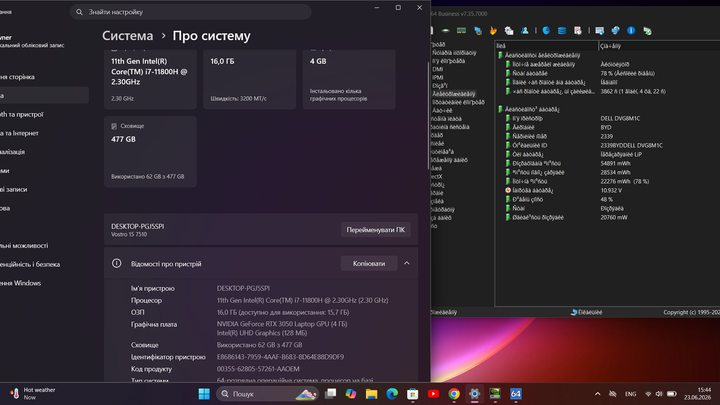Click the first column header in AIDA64 list

point(546,45)
